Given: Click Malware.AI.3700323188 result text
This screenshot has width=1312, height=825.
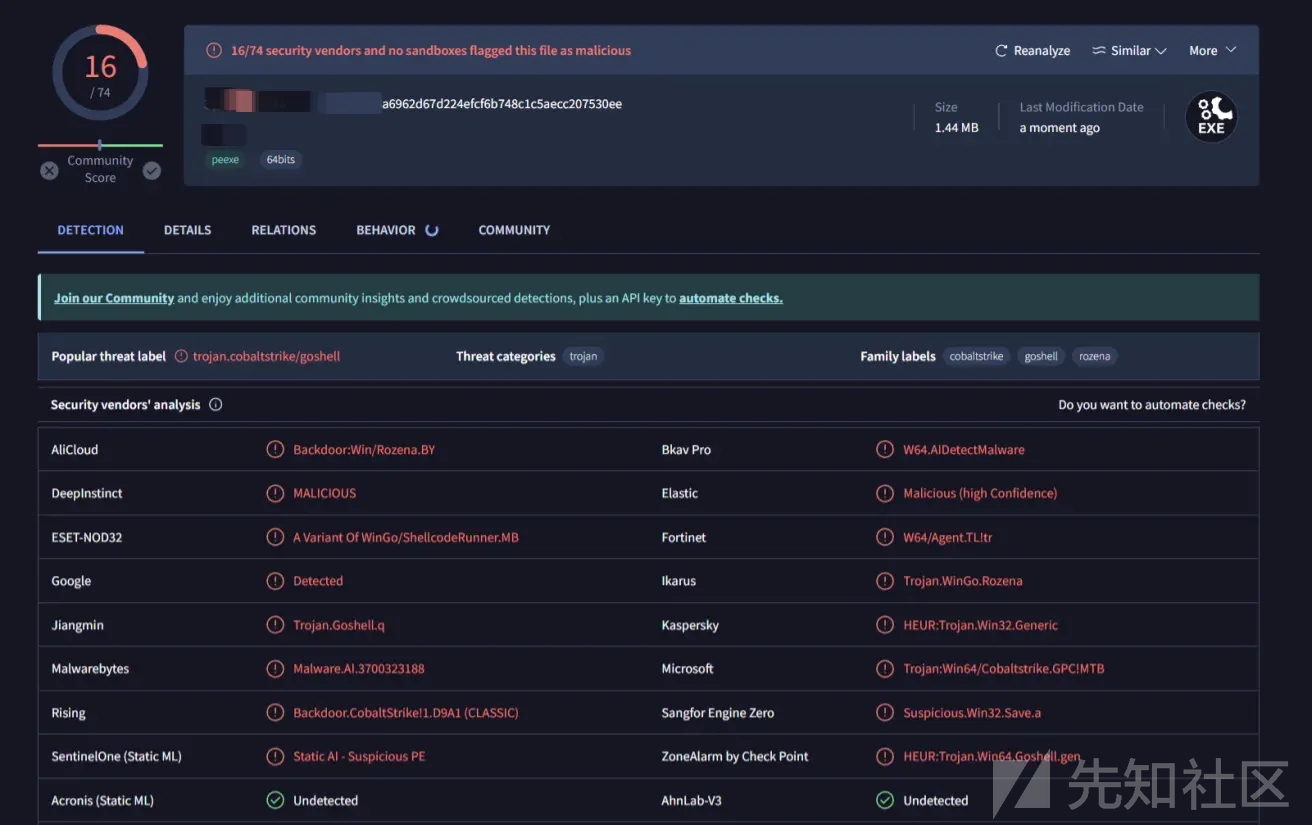Looking at the screenshot, I should (359, 668).
